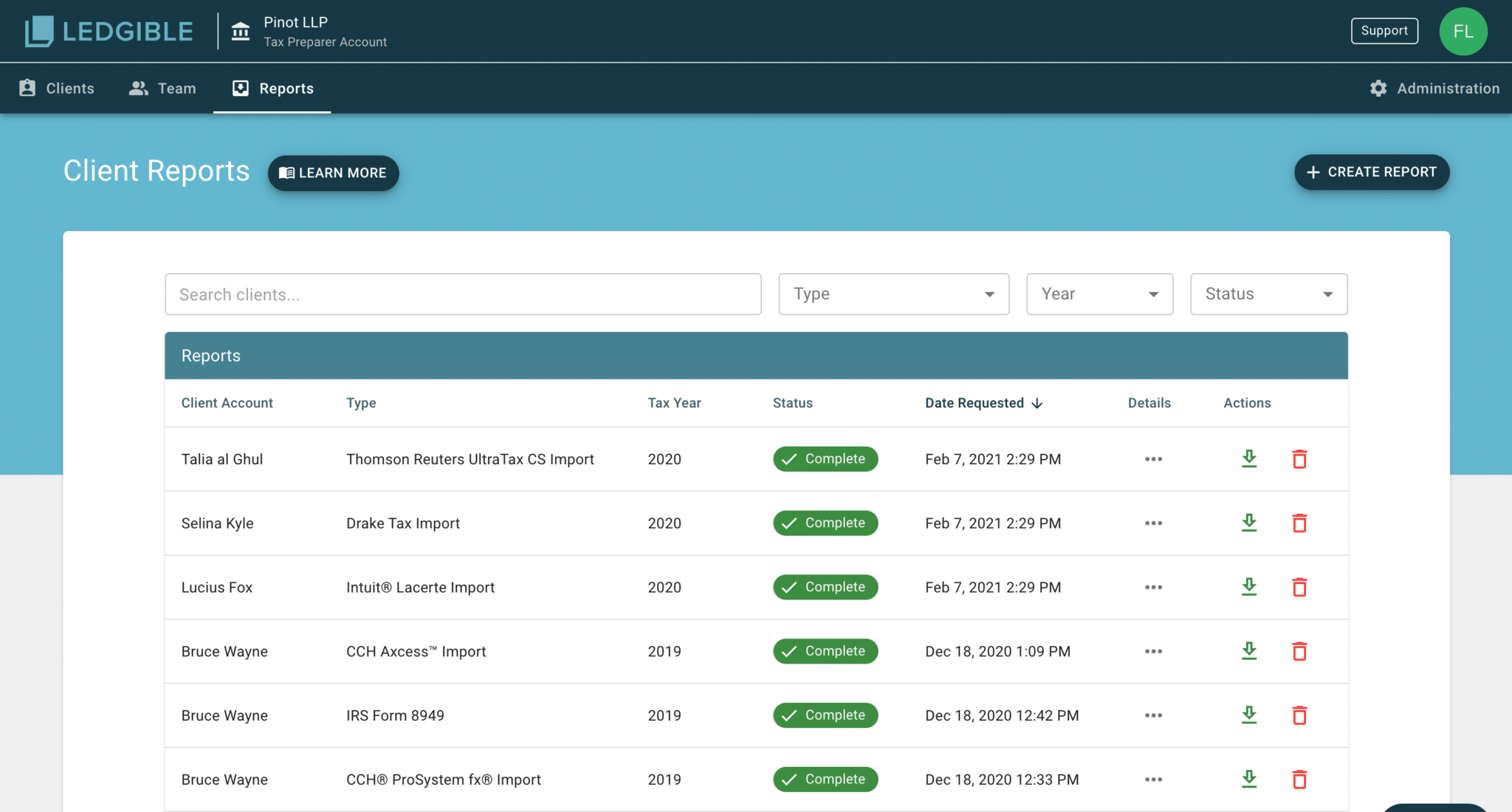This screenshot has height=812, width=1512.
Task: Sort by Client Account column header
Action: [227, 403]
